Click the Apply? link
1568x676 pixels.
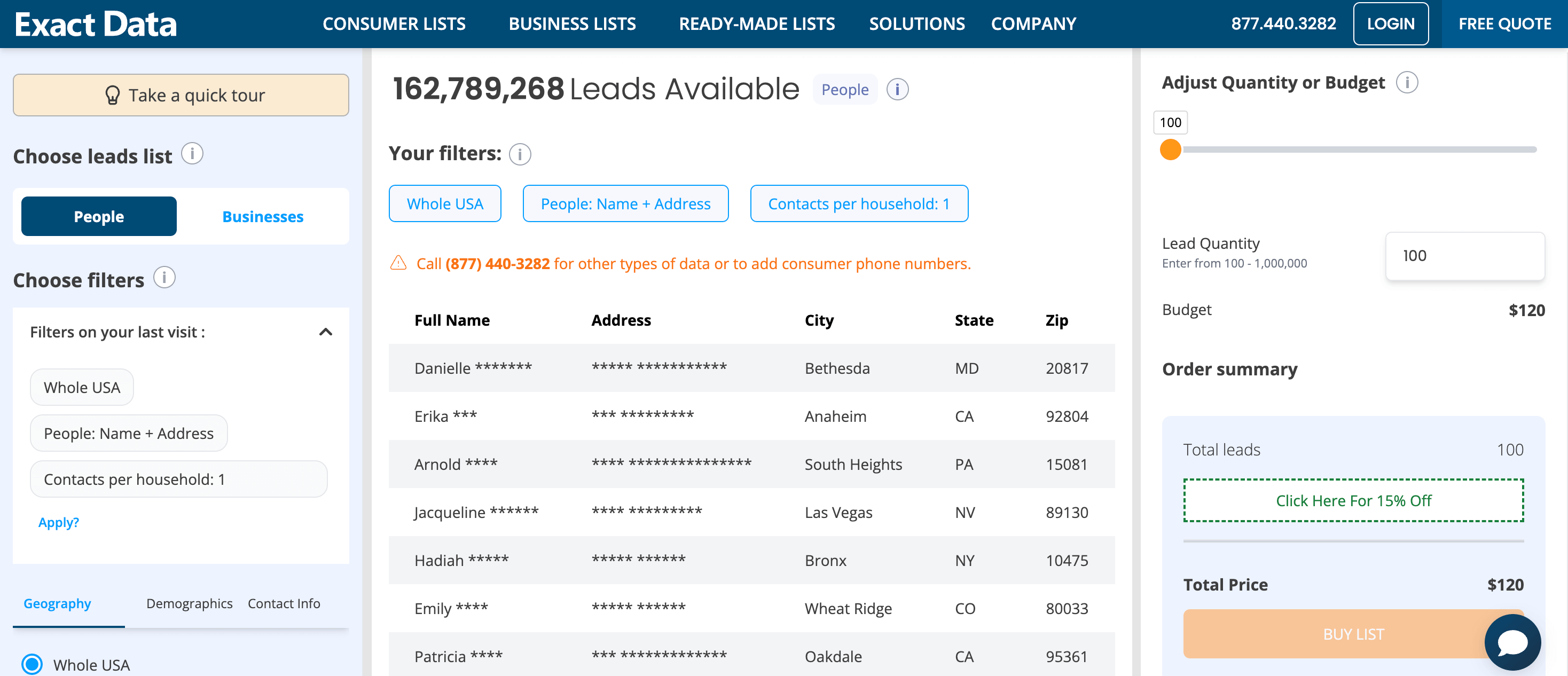pos(58,522)
